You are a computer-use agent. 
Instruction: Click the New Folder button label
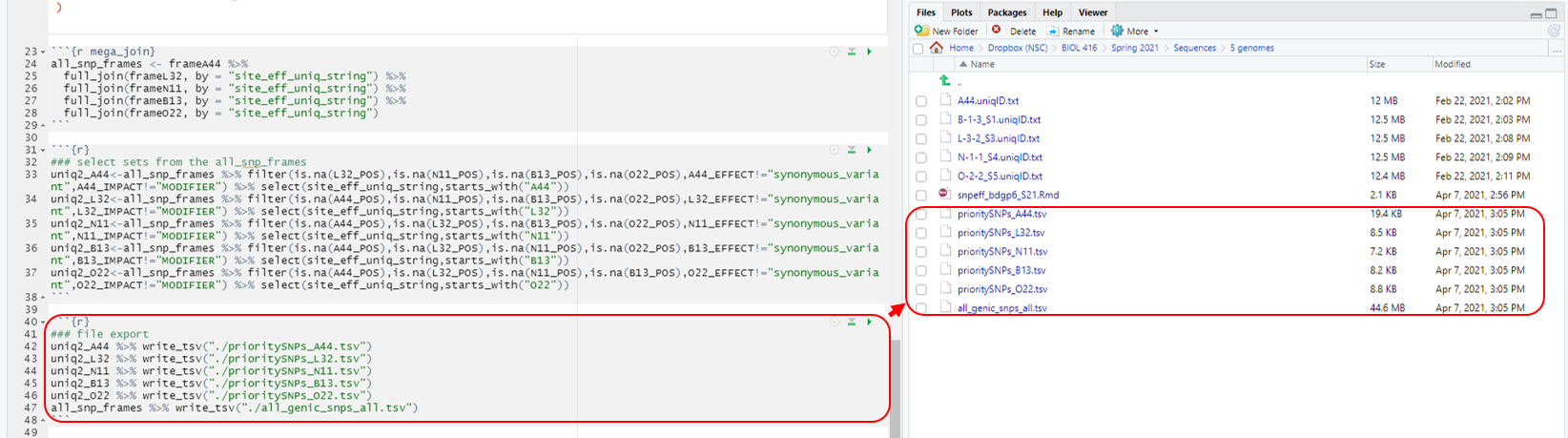(956, 31)
